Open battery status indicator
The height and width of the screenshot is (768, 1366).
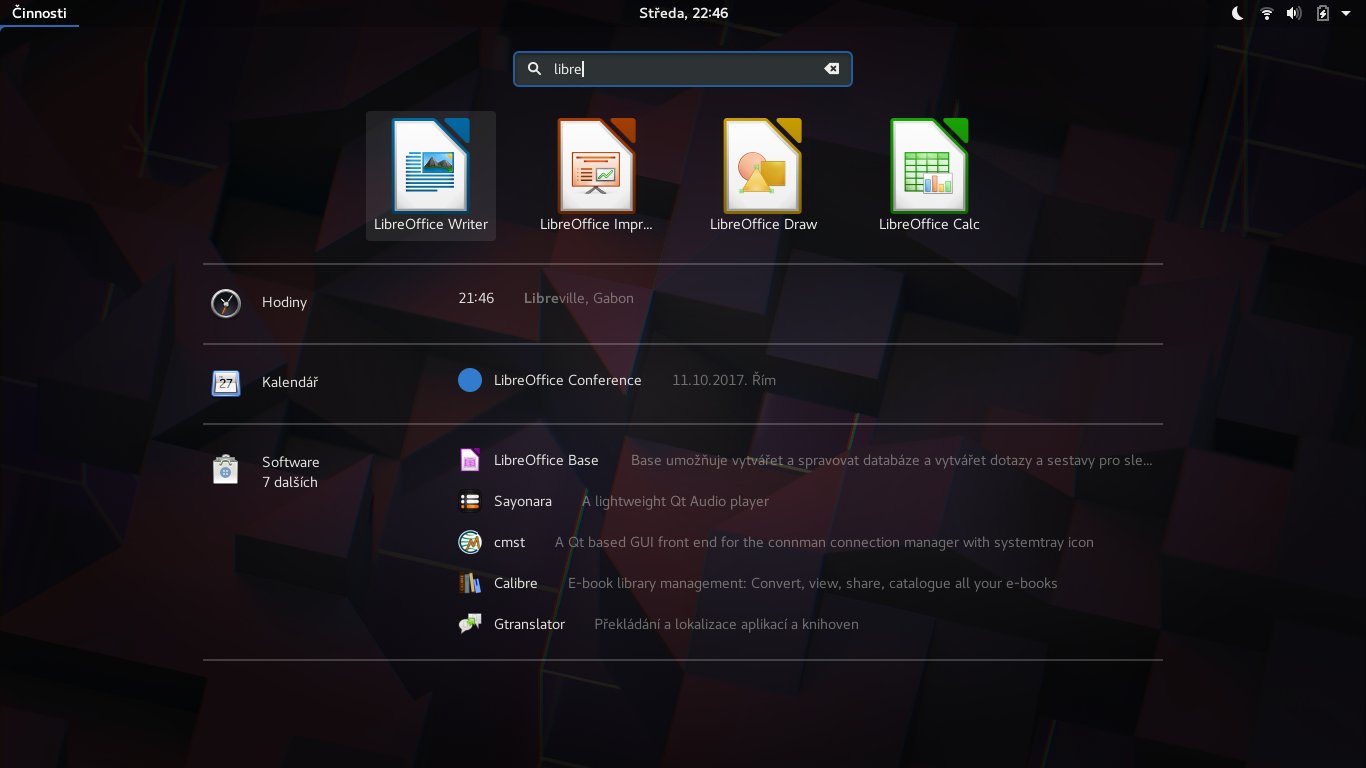click(x=1323, y=13)
